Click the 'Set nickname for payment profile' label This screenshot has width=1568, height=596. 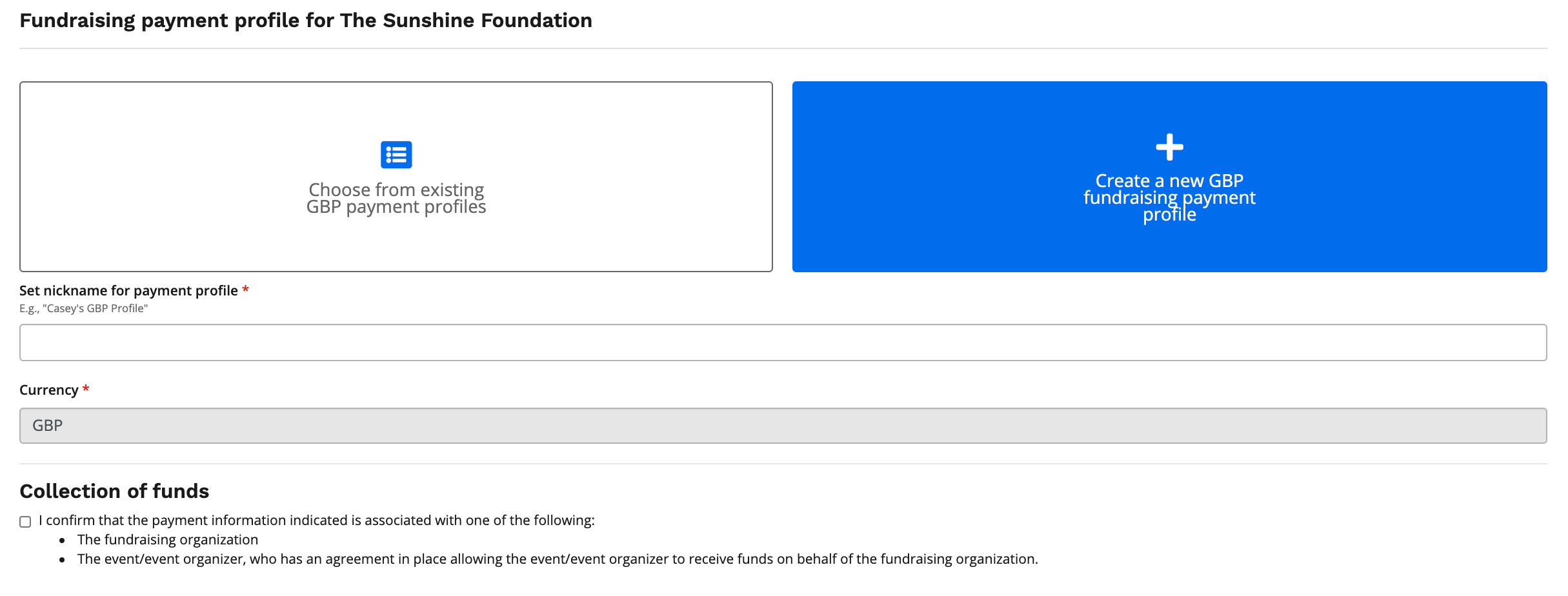128,291
